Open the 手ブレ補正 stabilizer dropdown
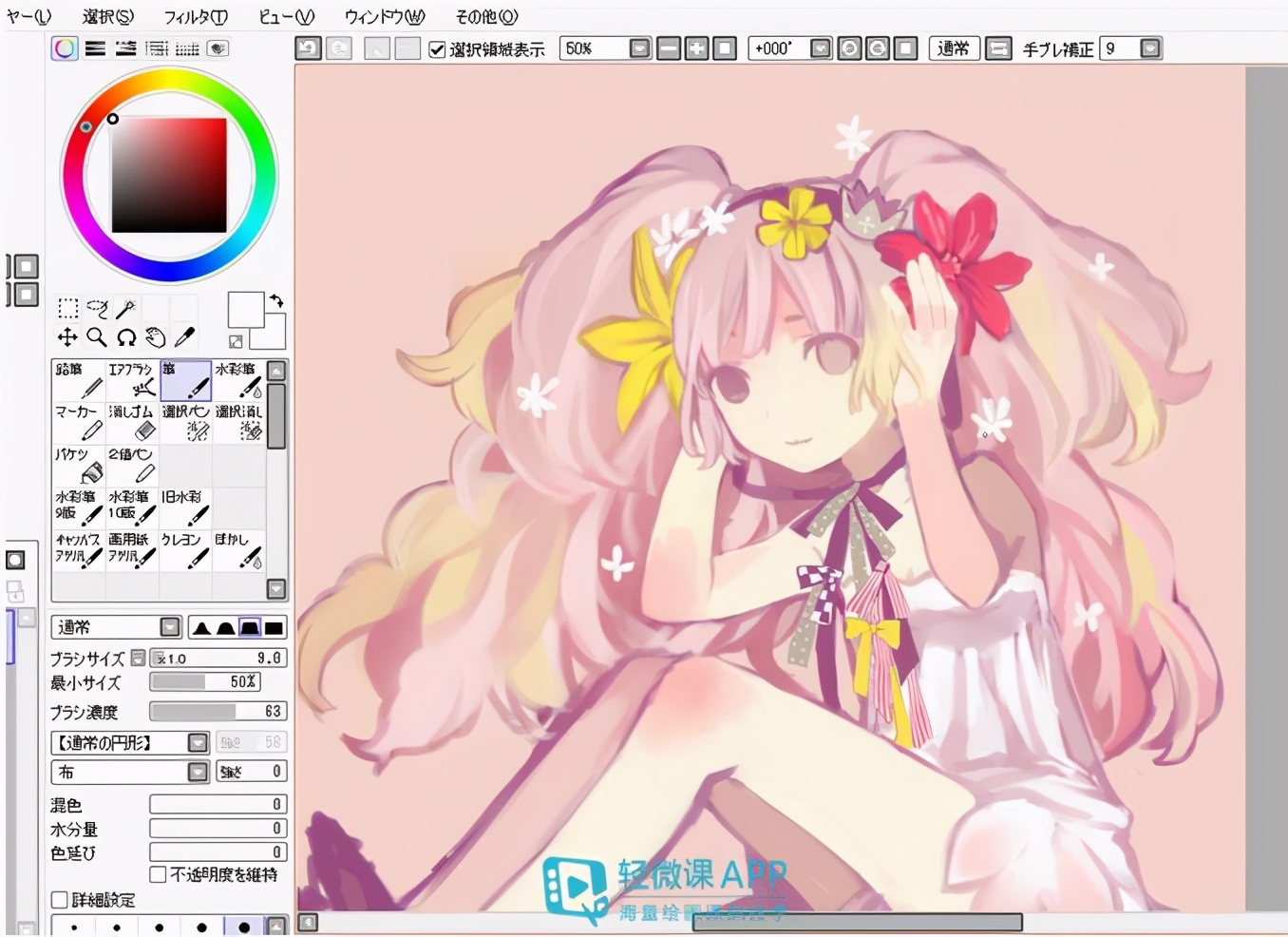The image size is (1288, 937). [1150, 48]
